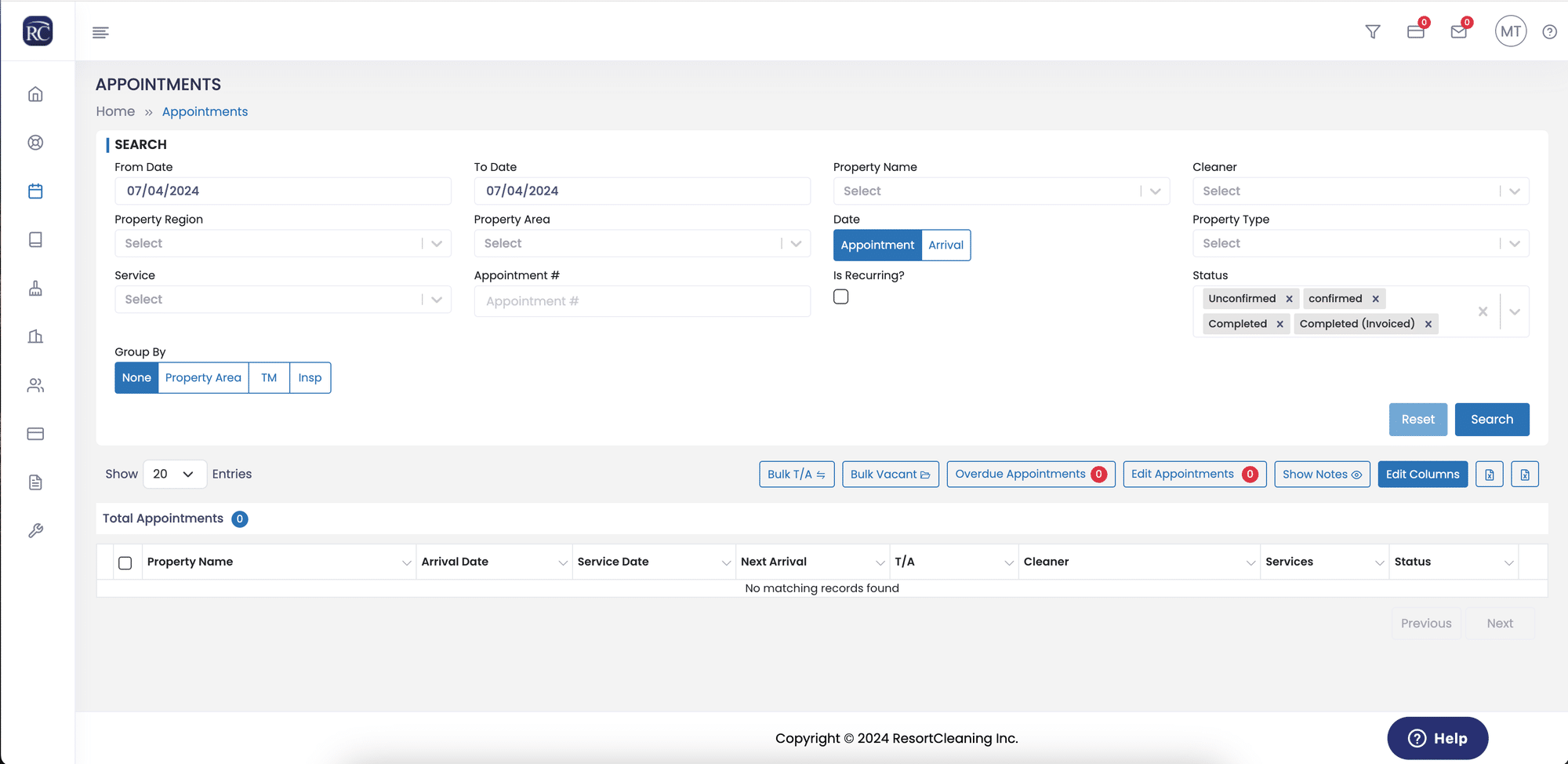Open the Show entries count dropdown
The height and width of the screenshot is (764, 1568).
point(175,475)
